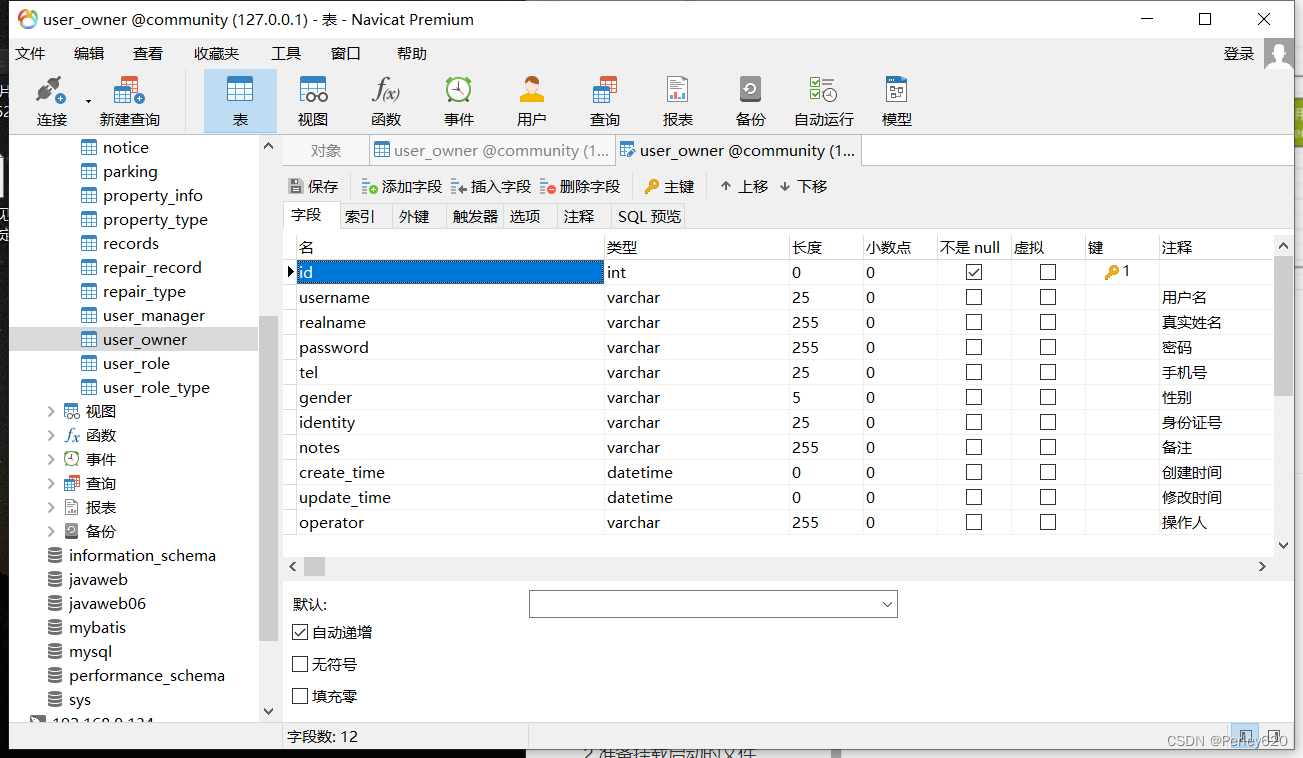The image size is (1303, 758).
Task: Enable the 无符号 unsigned checkbox
Action: coord(300,664)
